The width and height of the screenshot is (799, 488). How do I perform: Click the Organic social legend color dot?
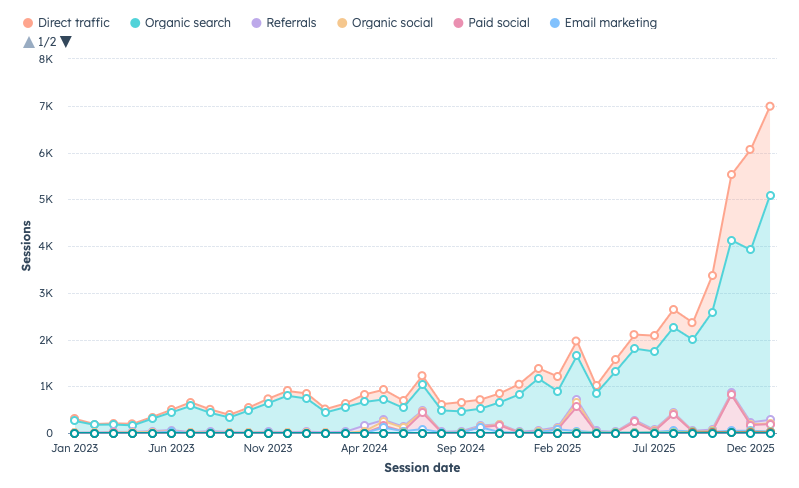(342, 22)
